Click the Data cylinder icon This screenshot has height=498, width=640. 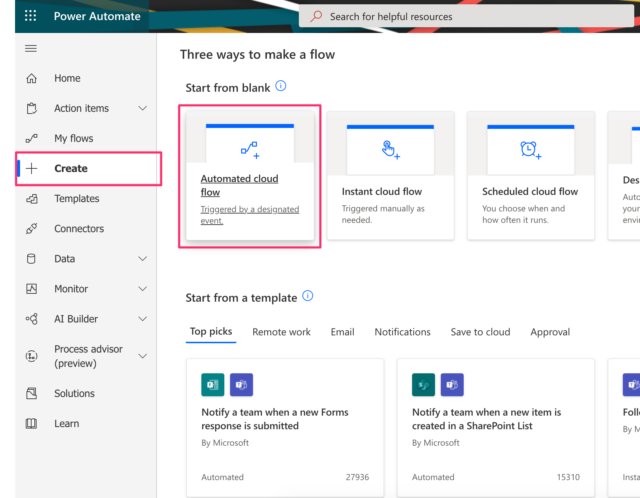point(31,259)
